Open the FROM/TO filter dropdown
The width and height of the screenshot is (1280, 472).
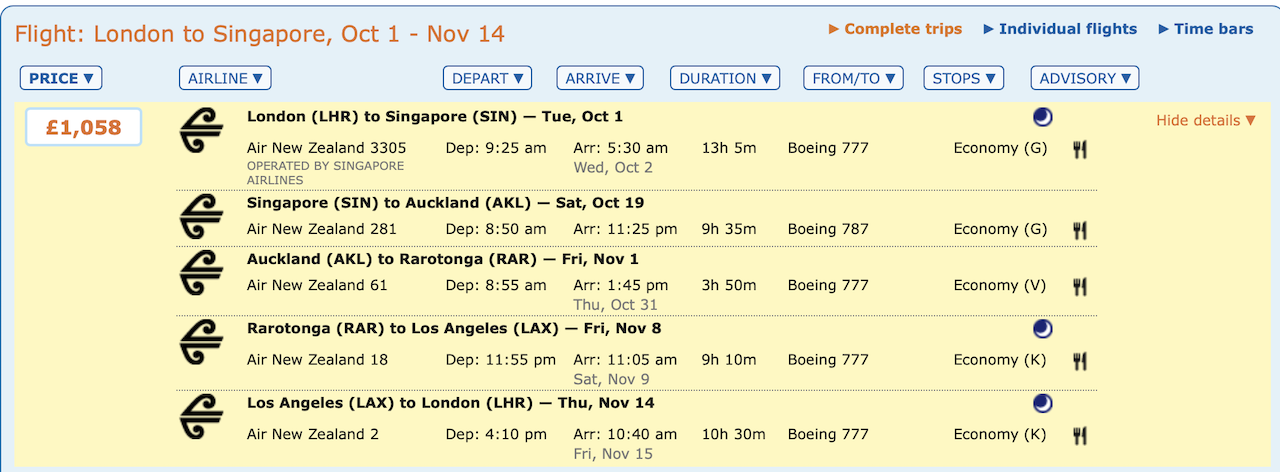pyautogui.click(x=853, y=78)
